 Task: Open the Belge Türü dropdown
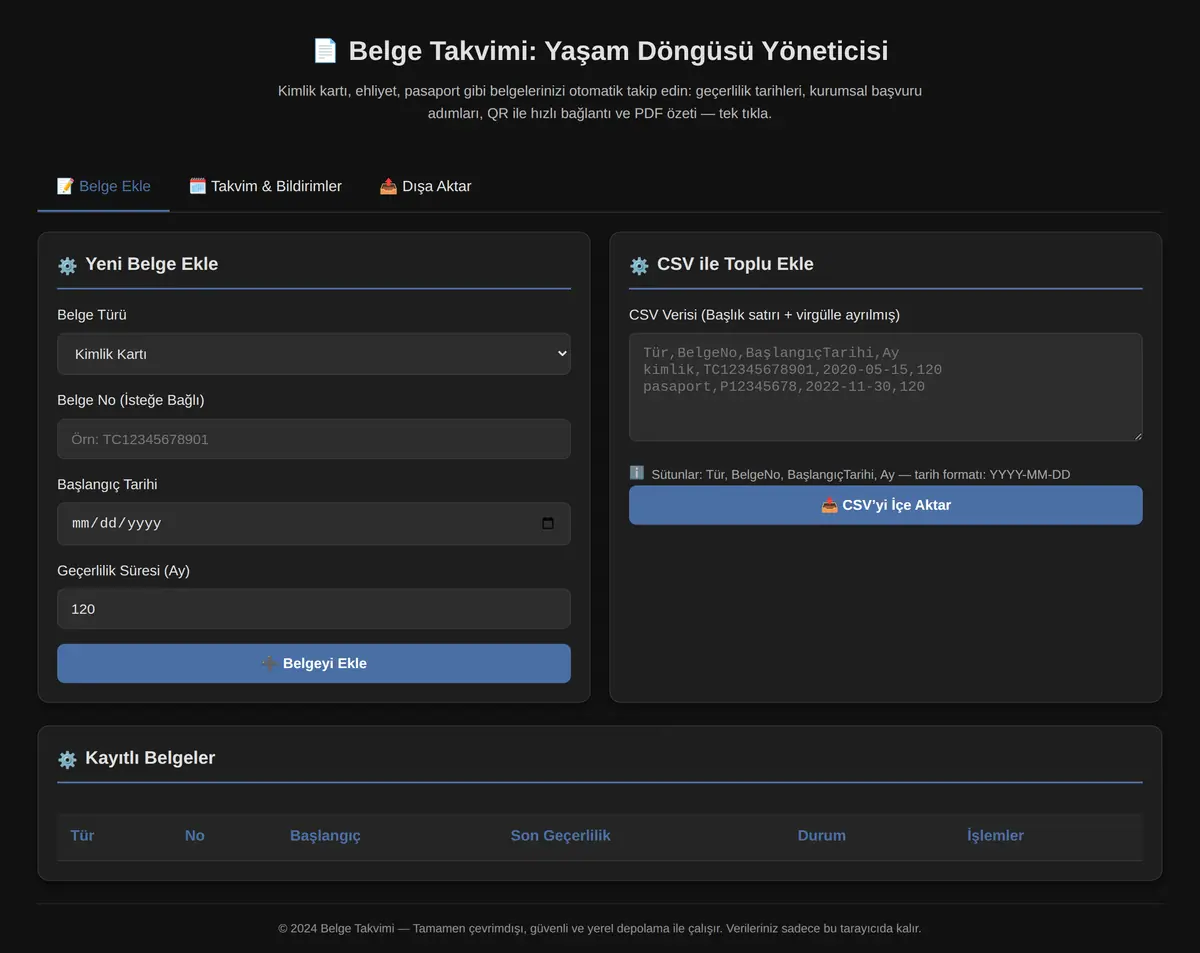(x=314, y=354)
